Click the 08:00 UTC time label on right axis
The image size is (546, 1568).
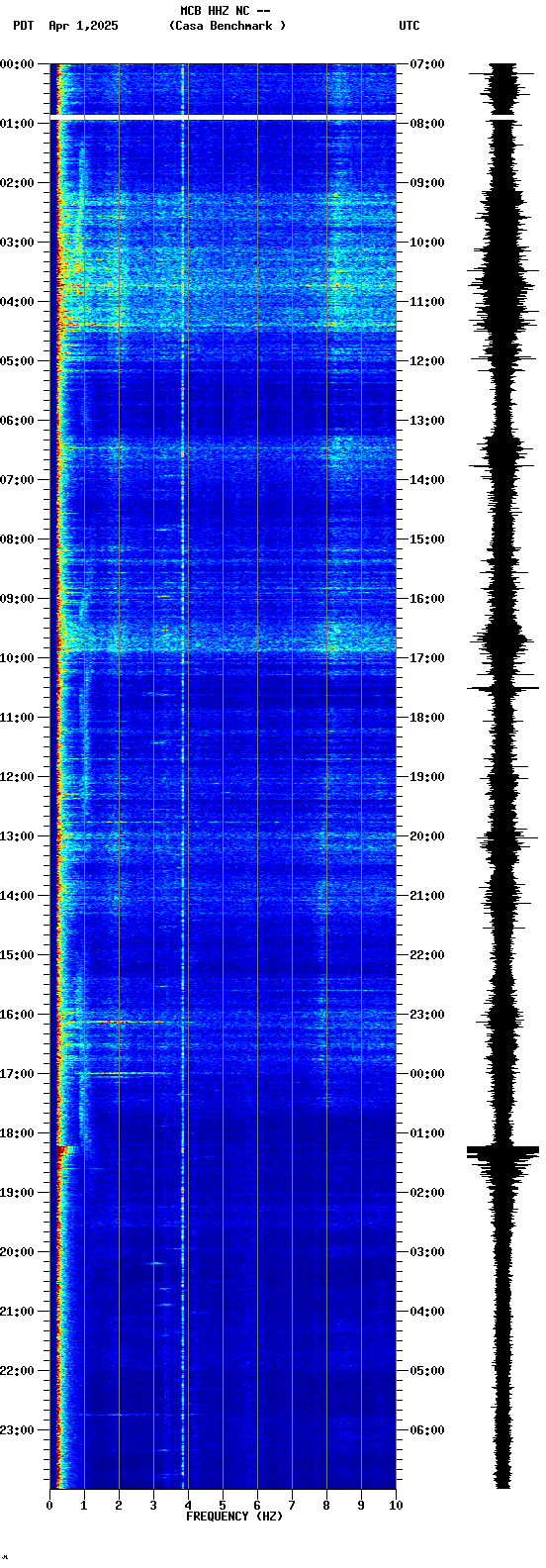[427, 124]
